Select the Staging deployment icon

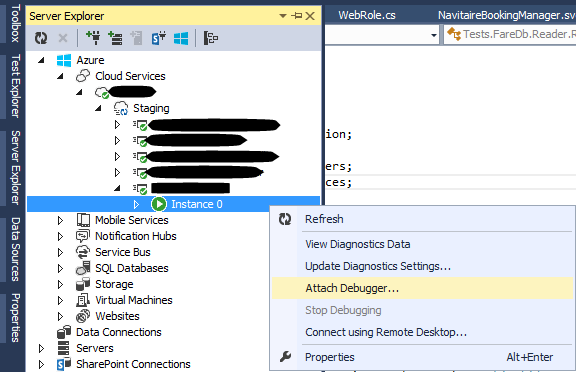[x=120, y=108]
